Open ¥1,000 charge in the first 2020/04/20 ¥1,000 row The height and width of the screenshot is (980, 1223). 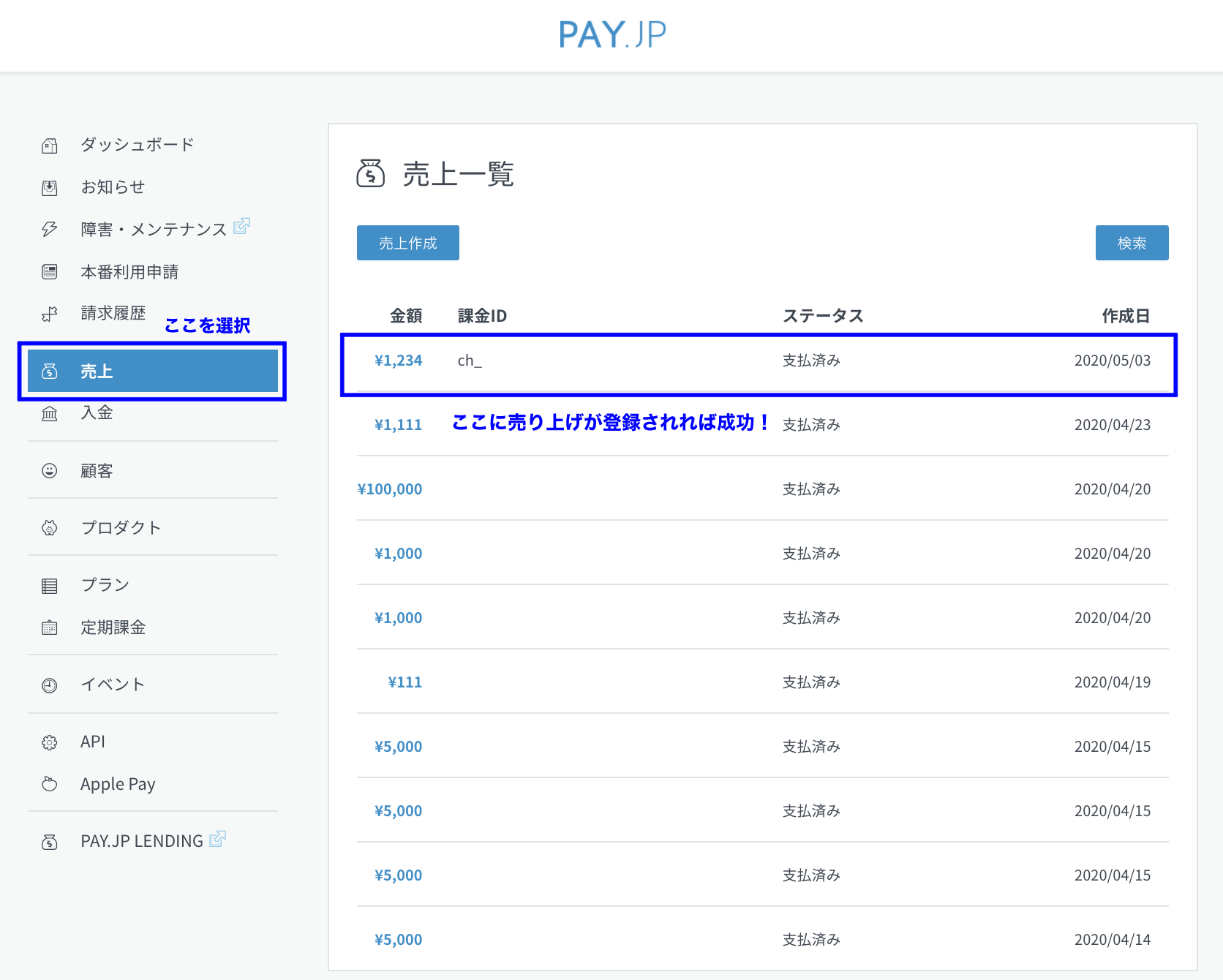pyautogui.click(x=399, y=554)
